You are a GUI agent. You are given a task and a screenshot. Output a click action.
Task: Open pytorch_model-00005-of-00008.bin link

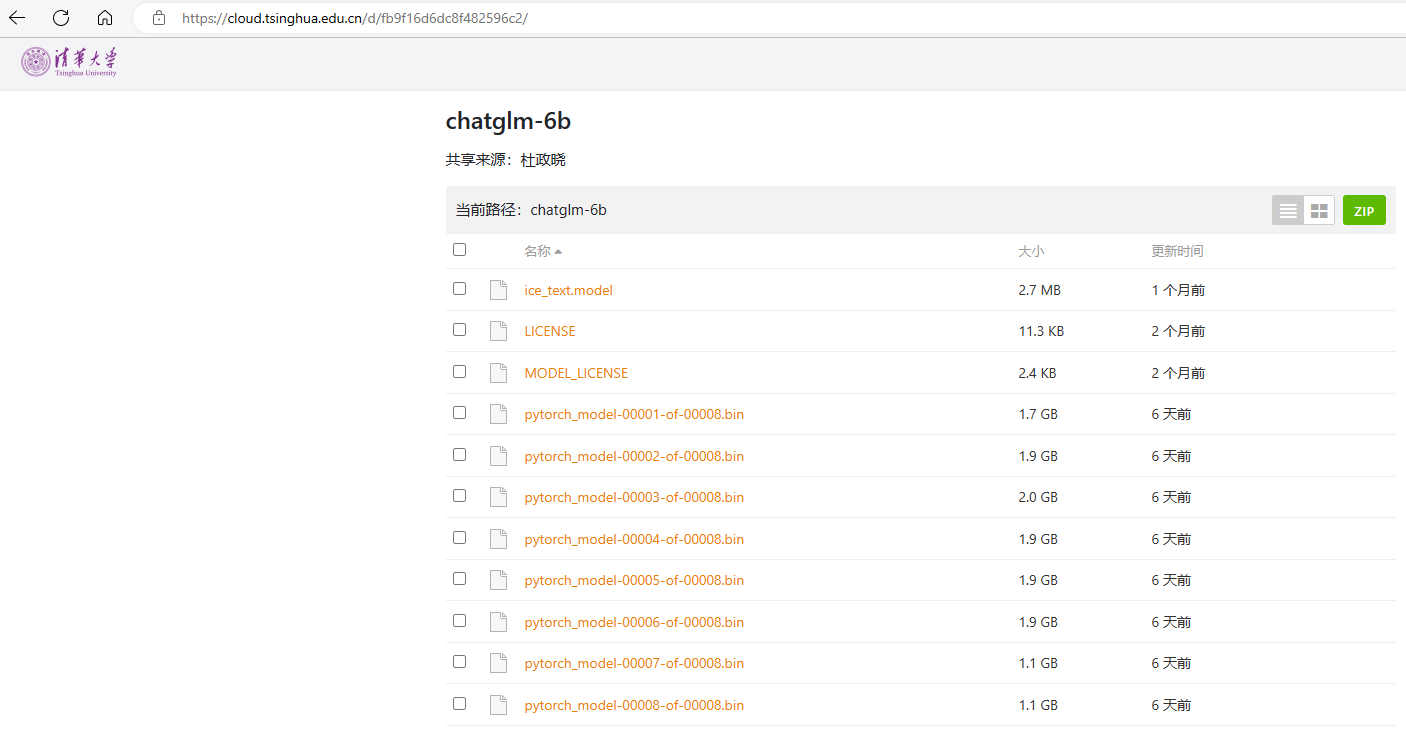[x=634, y=580]
